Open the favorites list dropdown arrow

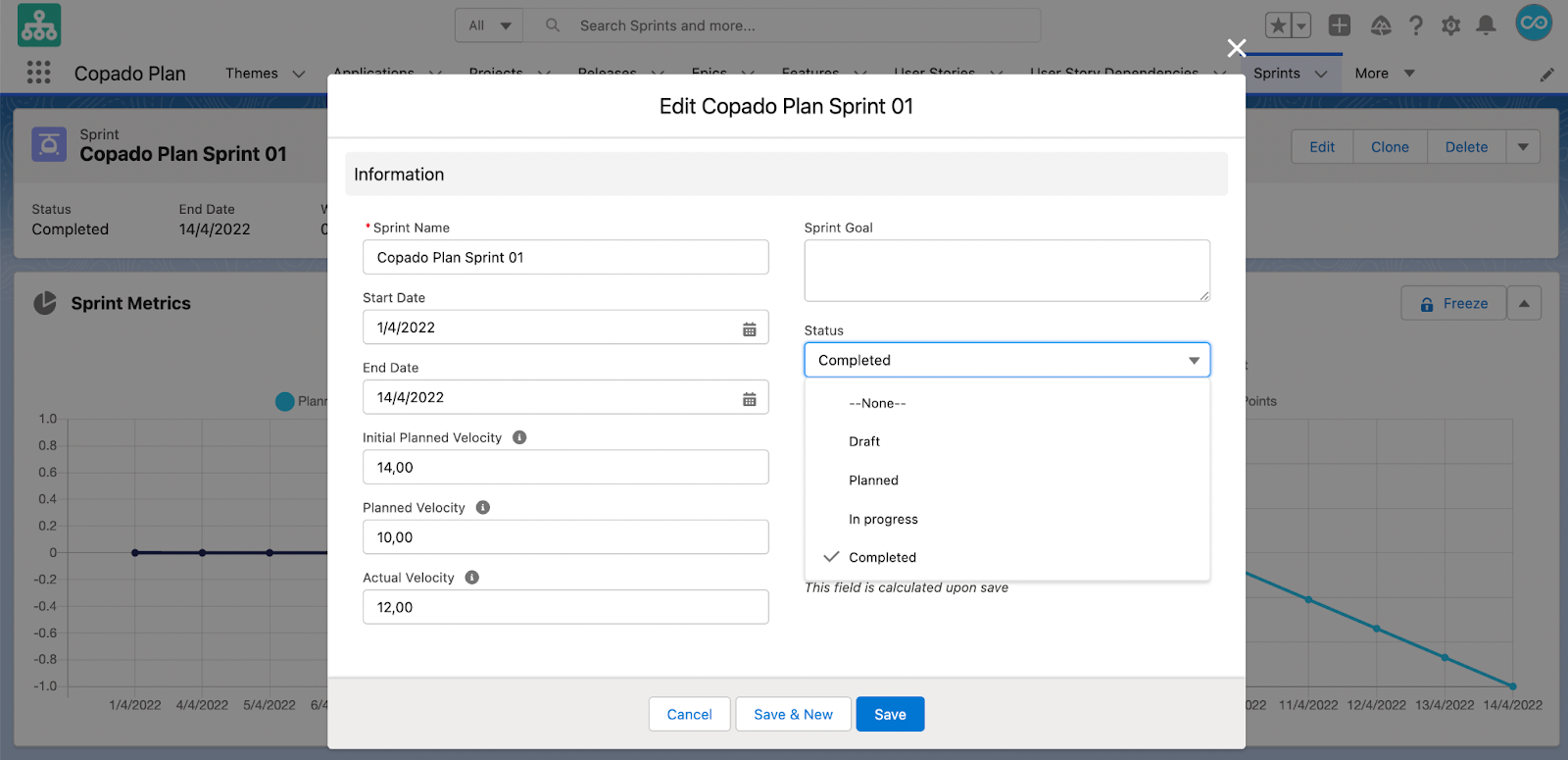[1301, 25]
